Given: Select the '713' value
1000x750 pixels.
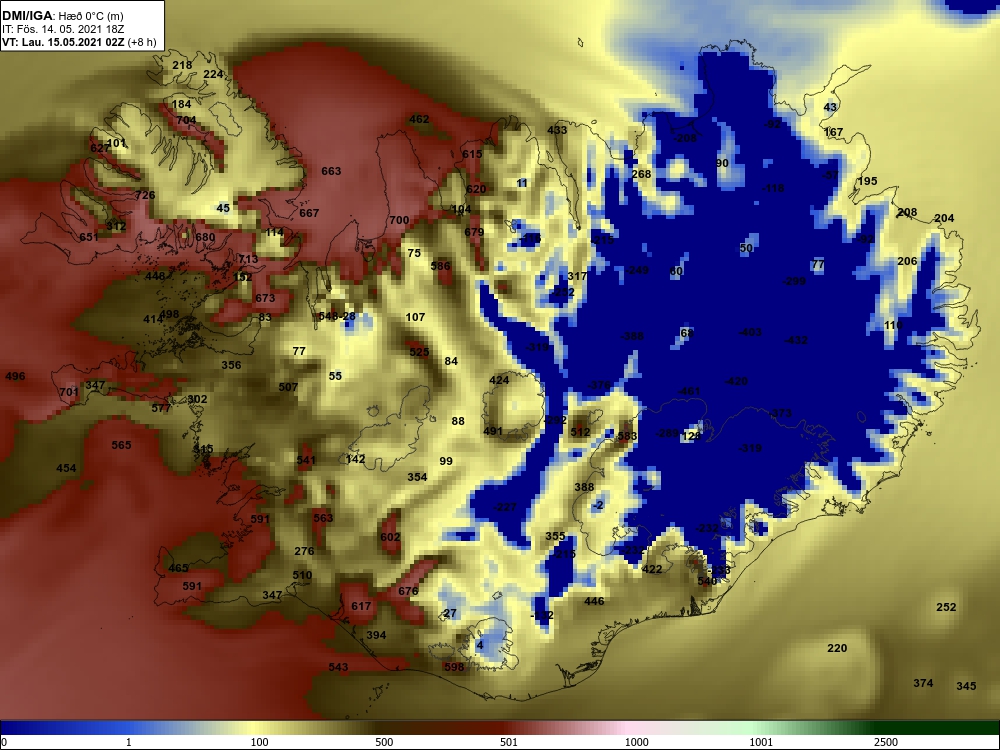Looking at the screenshot, I should coord(248,259).
